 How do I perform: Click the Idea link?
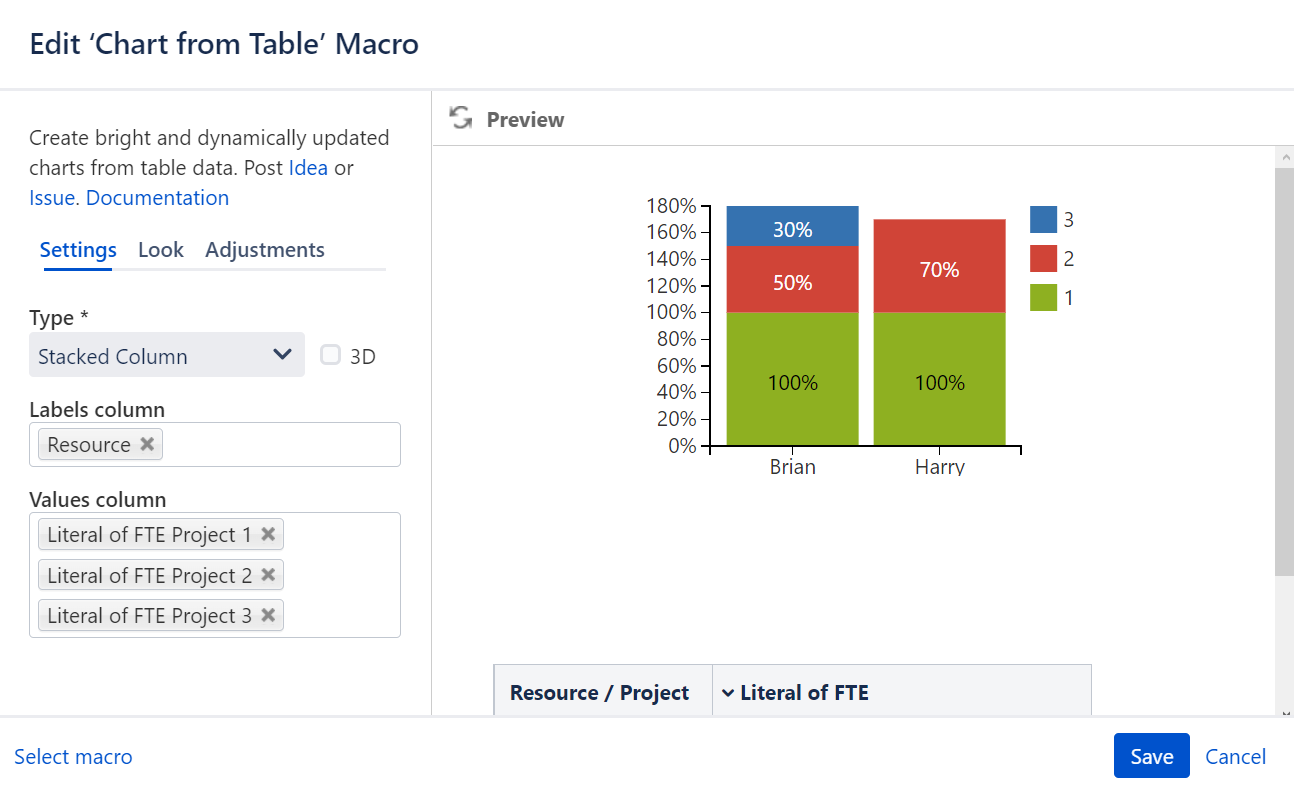[x=308, y=168]
